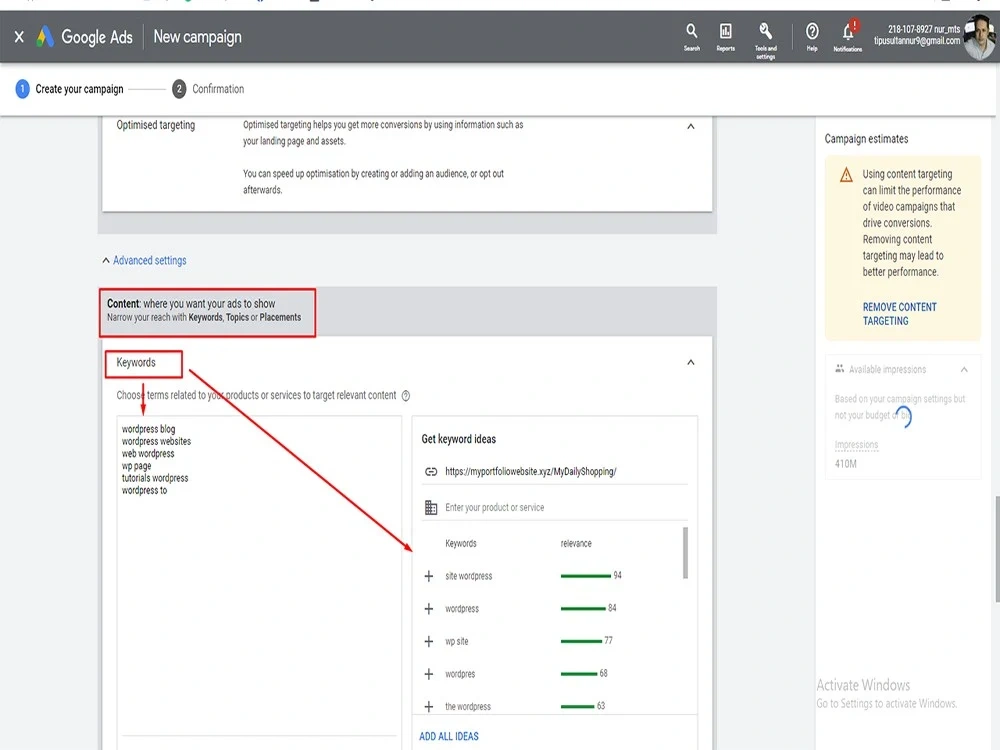Image resolution: width=1000 pixels, height=750 pixels.
Task: Click the link icon beside URL field
Action: coord(431,471)
